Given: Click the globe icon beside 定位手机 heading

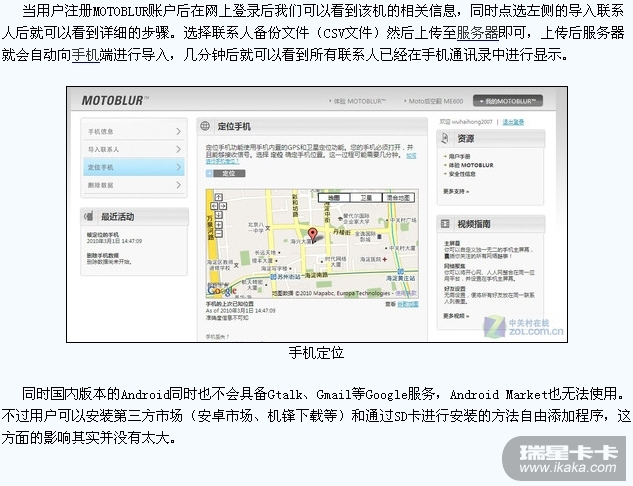Looking at the screenshot, I should [x=205, y=126].
